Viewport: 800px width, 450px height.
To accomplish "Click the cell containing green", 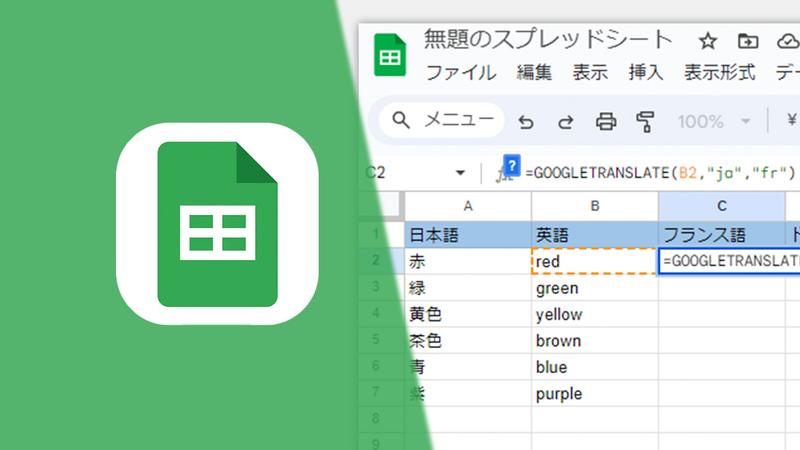I will [x=595, y=288].
